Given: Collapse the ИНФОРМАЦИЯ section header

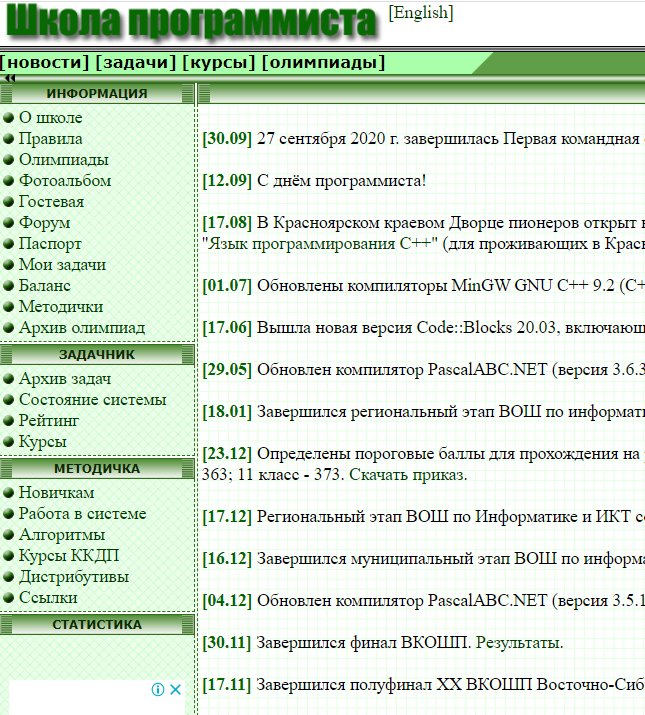Looking at the screenshot, I should coord(97,94).
